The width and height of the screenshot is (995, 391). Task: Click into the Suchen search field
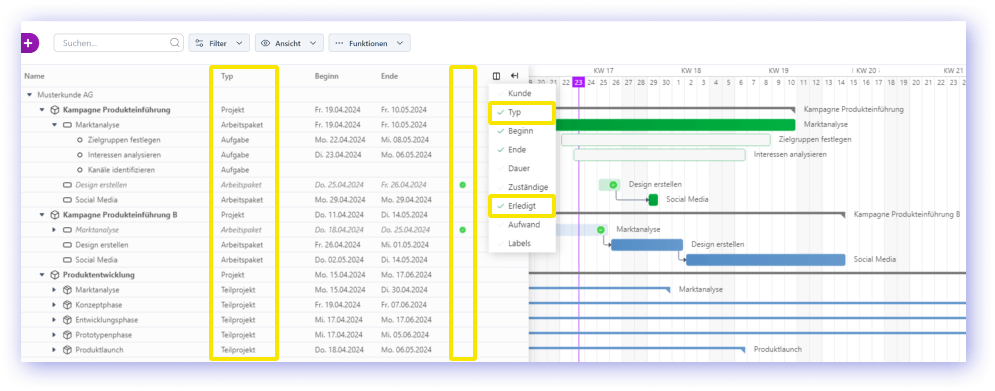(x=113, y=43)
